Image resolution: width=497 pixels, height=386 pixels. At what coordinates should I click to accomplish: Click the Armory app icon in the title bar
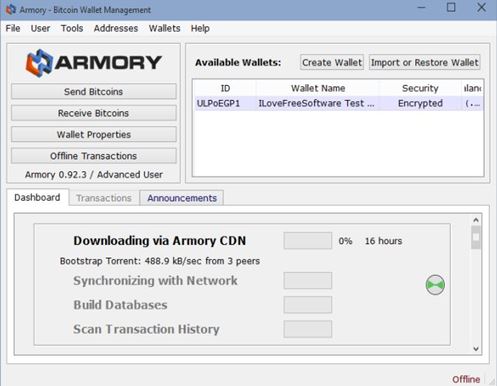coord(10,9)
